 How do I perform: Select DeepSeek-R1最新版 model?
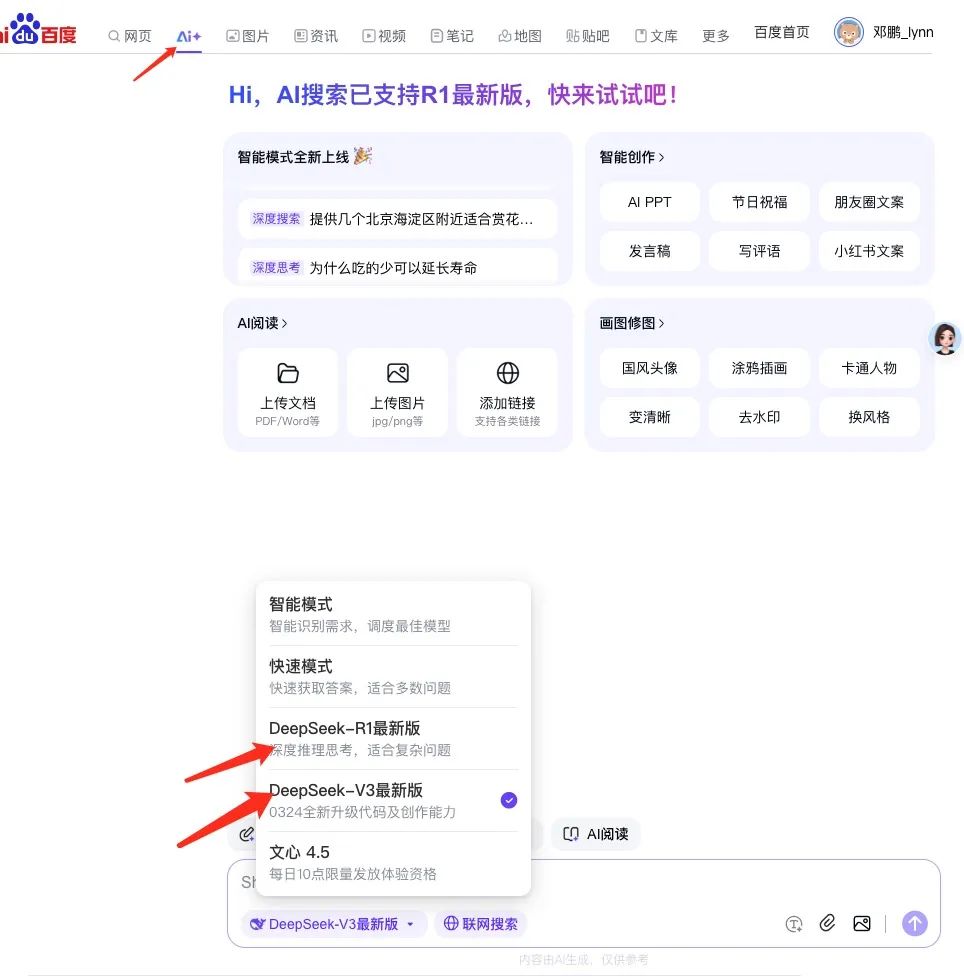[x=393, y=739]
